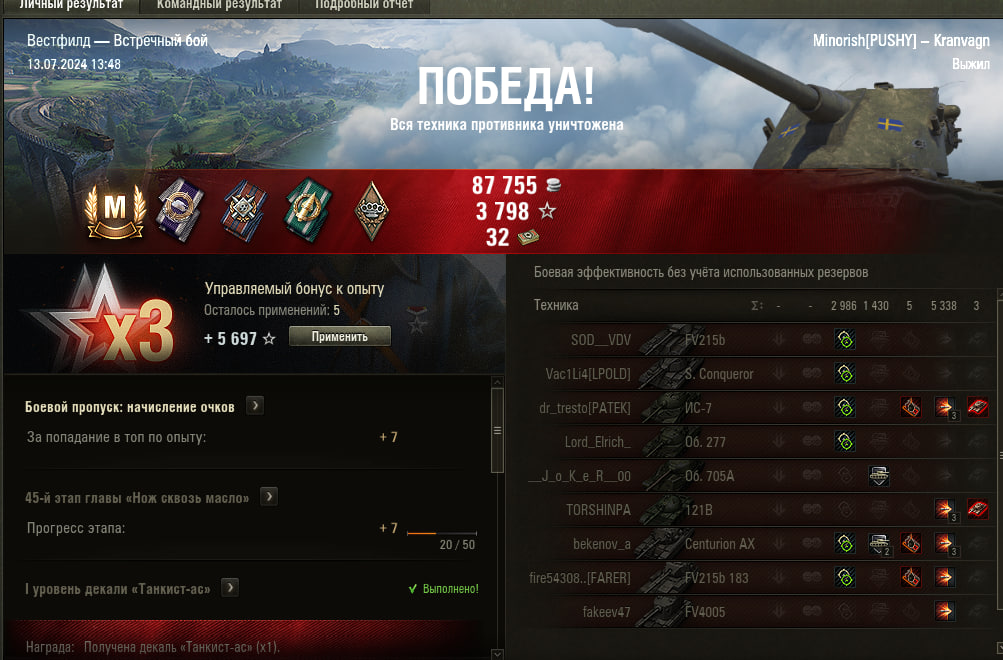1003x660 pixels.
Task: Click the left panel scrollbar down arrow
Action: (498, 654)
